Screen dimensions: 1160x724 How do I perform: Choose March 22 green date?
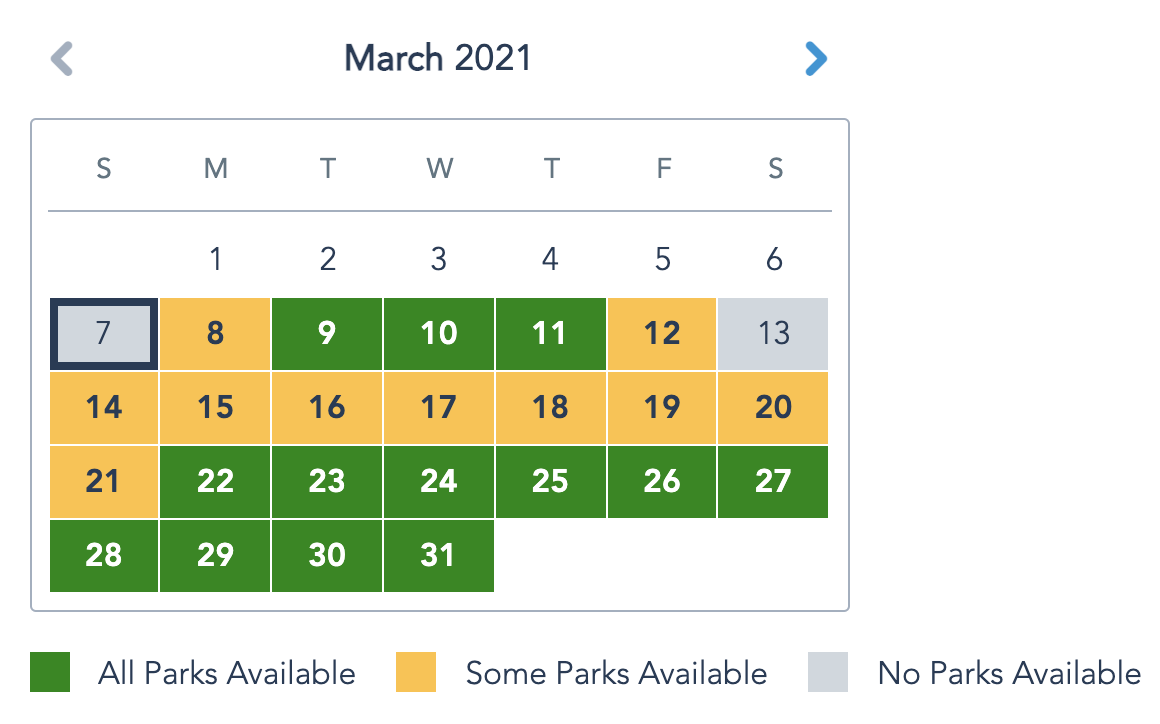click(215, 482)
